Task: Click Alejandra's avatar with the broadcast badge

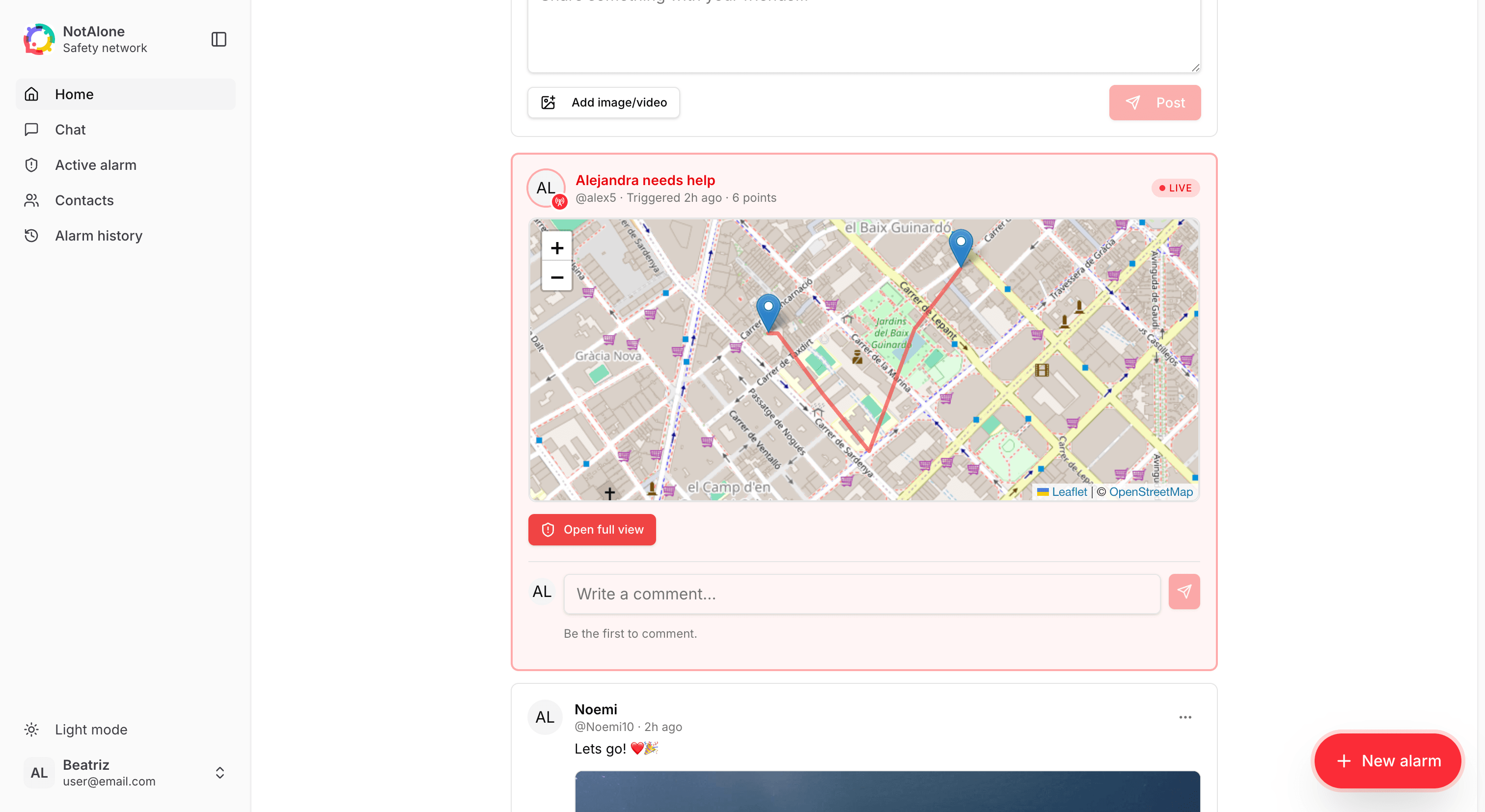Action: click(547, 189)
